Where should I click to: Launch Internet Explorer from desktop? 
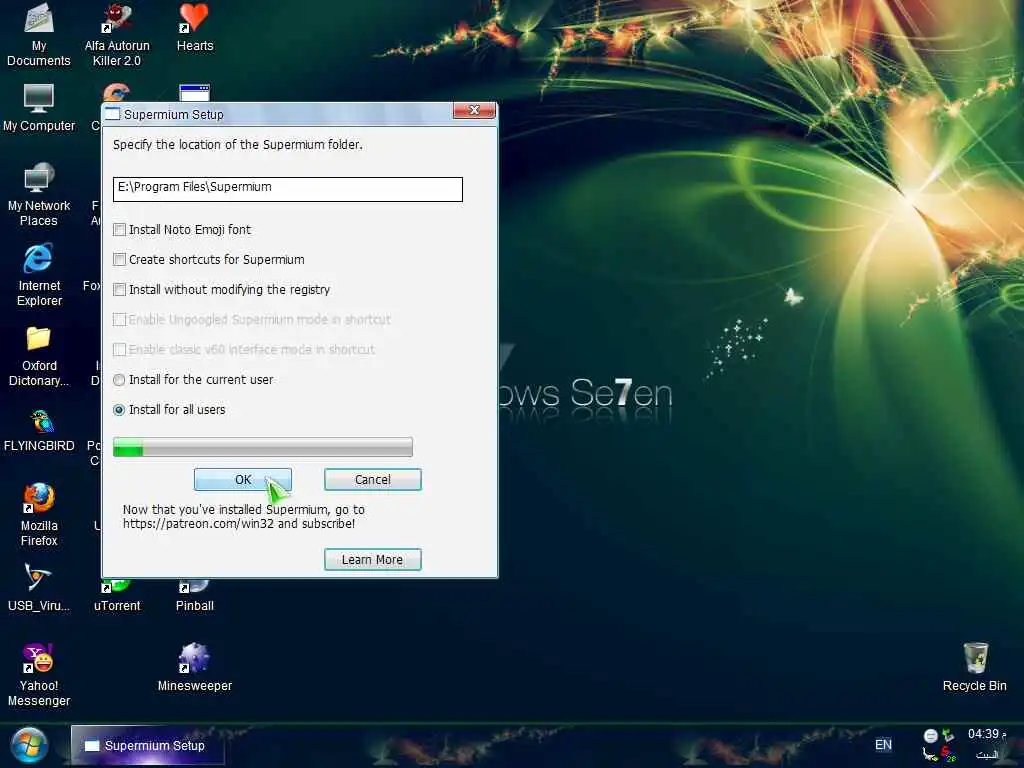click(39, 275)
